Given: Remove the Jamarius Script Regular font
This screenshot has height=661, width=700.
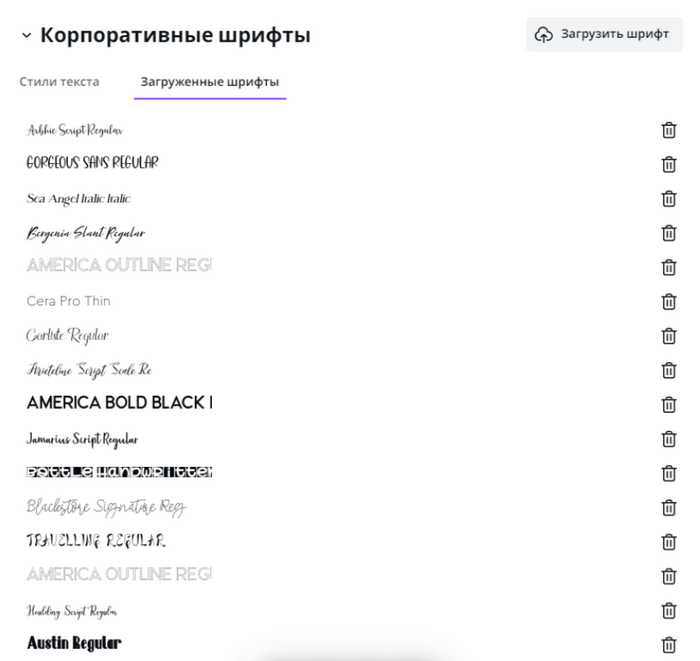Looking at the screenshot, I should (669, 439).
